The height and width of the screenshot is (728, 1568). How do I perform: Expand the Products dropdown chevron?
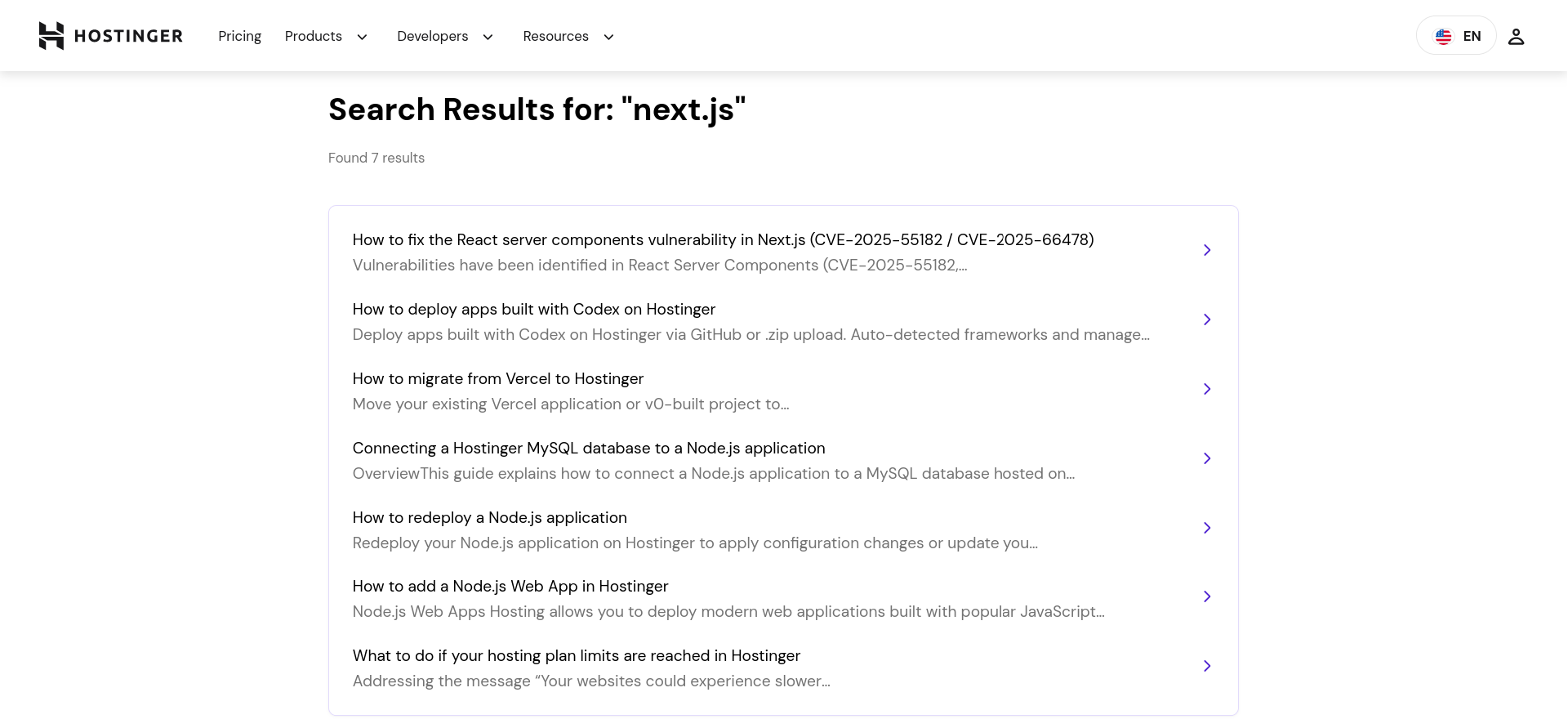(x=363, y=37)
